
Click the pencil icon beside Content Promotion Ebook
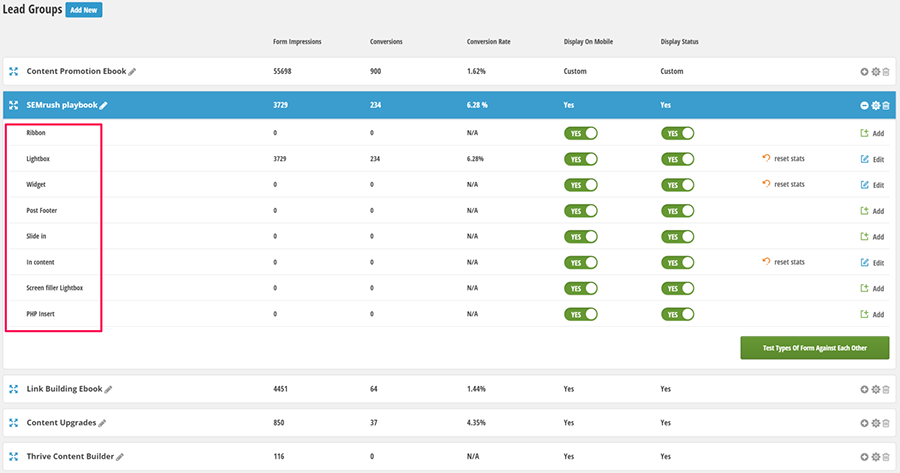point(132,72)
